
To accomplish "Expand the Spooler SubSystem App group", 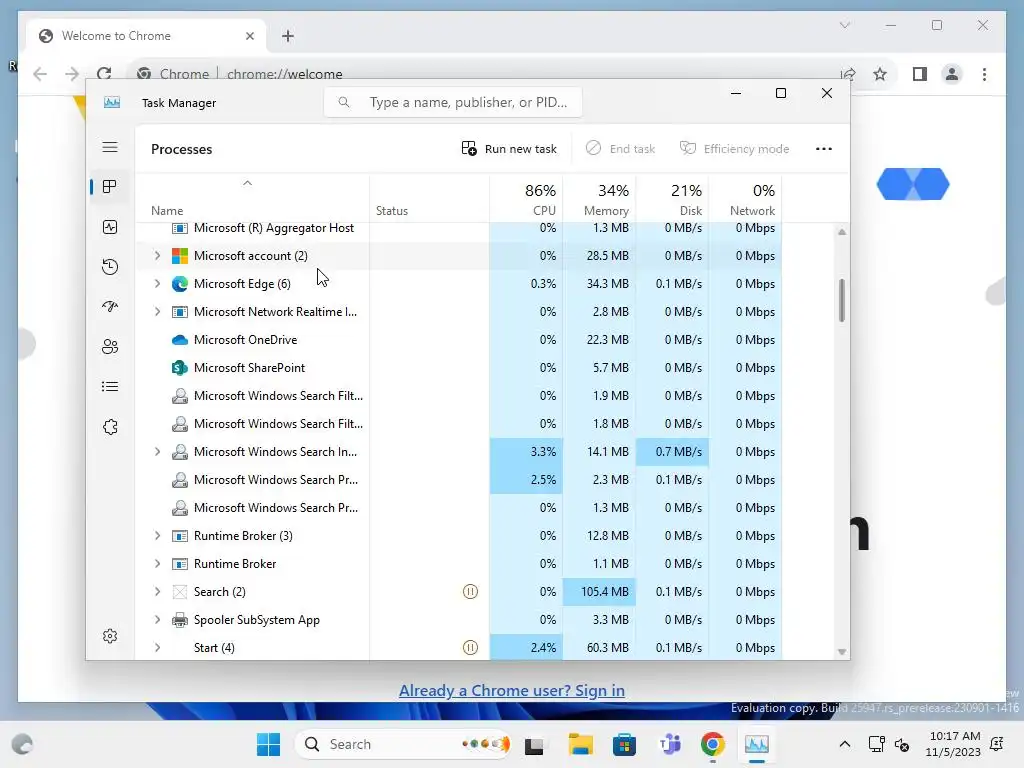I will 157,620.
